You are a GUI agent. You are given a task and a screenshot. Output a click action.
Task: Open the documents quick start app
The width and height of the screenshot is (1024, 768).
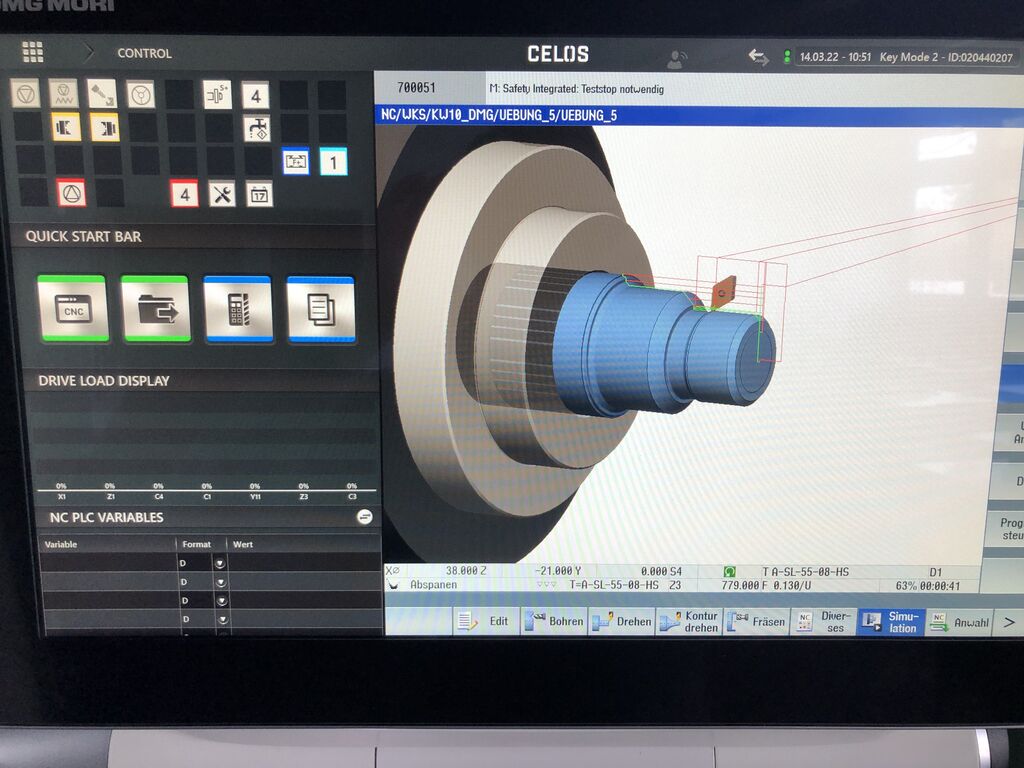(321, 309)
